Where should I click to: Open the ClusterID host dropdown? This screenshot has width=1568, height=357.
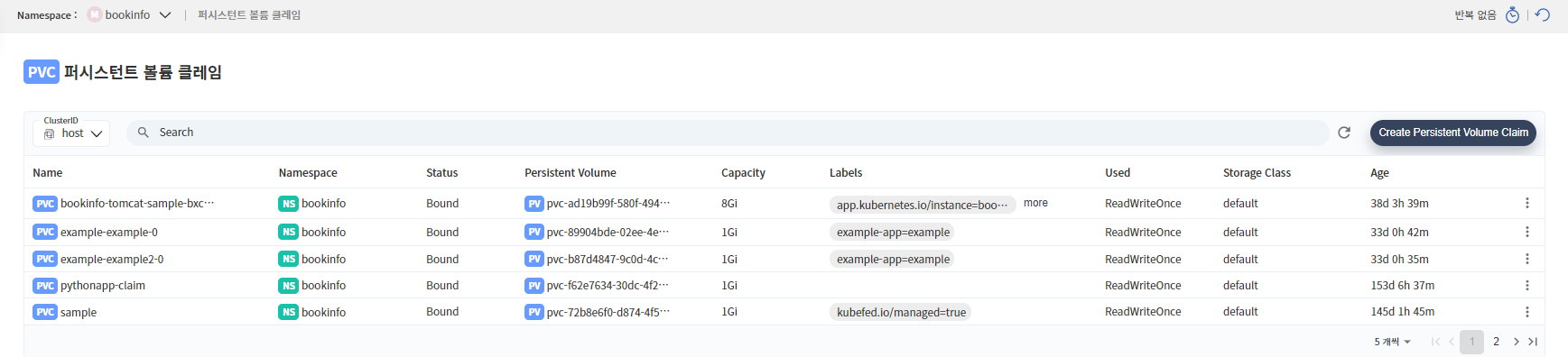[x=72, y=133]
